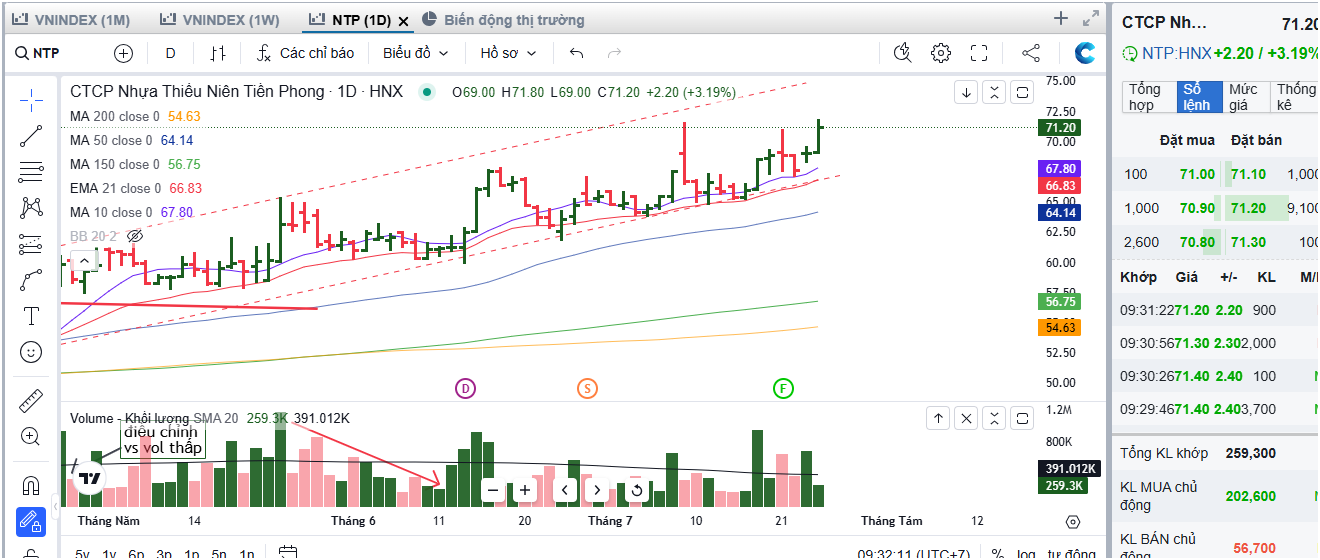Select the Mức giá tab button

click(x=1243, y=97)
